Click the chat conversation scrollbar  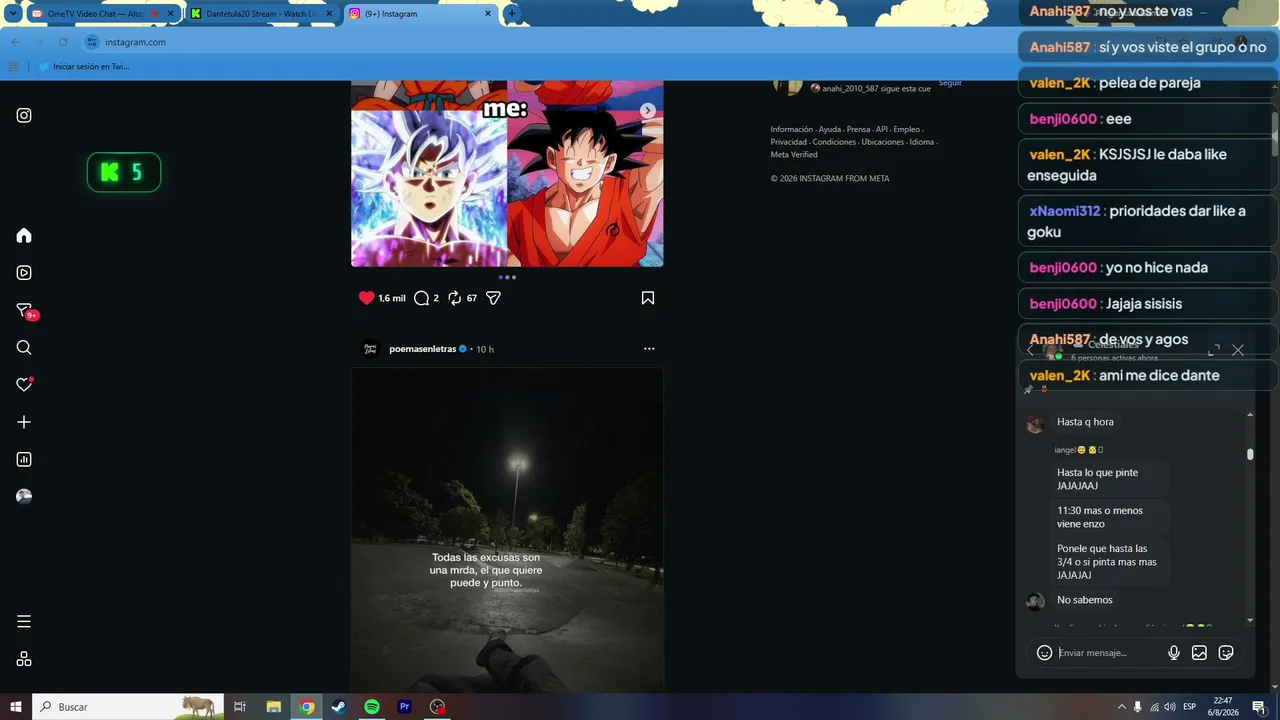click(1250, 454)
